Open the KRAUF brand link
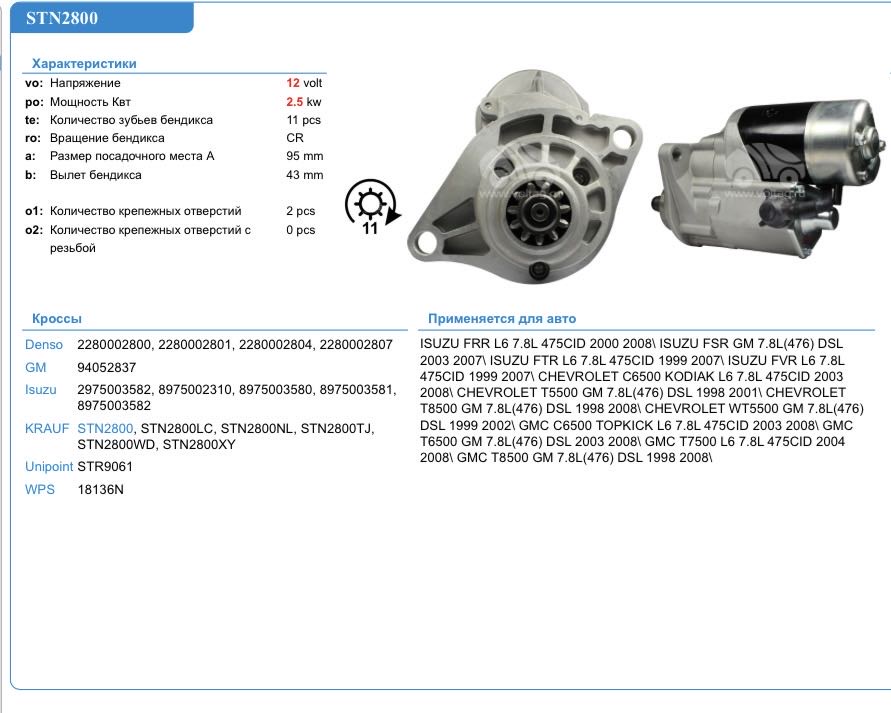The width and height of the screenshot is (891, 713). 46,428
